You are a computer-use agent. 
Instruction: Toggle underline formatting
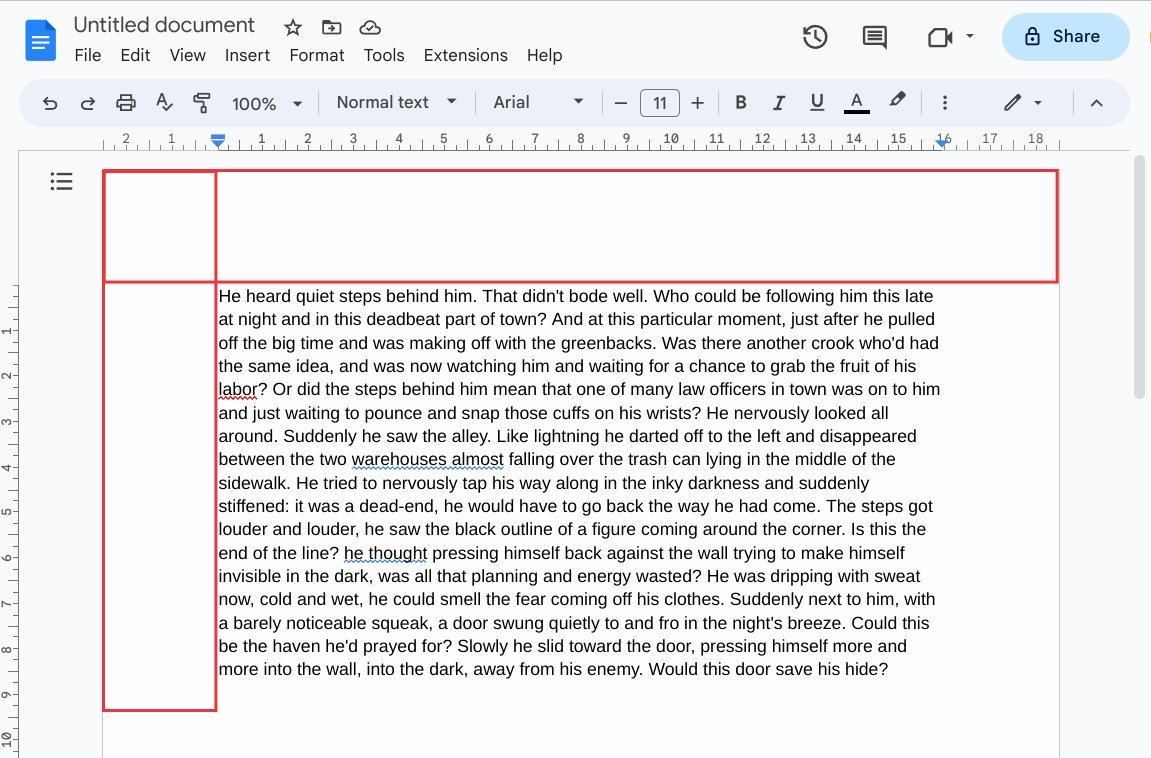[816, 102]
